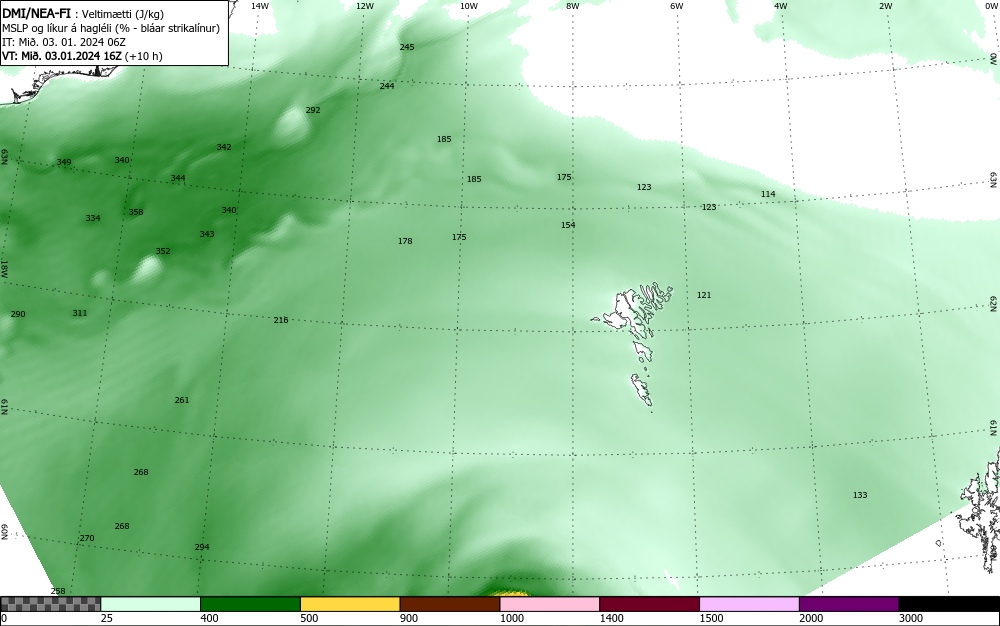Image resolution: width=1000 pixels, height=626 pixels.
Task: Click the "2W" longitude label
Action: point(885,6)
